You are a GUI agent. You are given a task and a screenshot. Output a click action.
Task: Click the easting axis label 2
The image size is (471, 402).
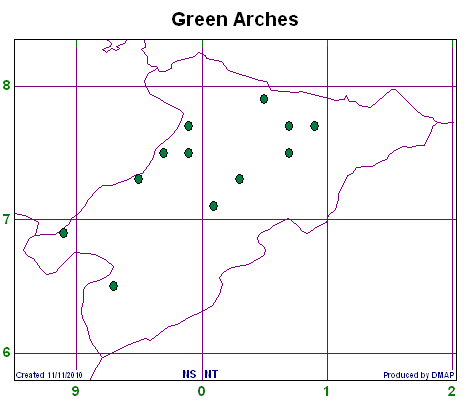452,391
